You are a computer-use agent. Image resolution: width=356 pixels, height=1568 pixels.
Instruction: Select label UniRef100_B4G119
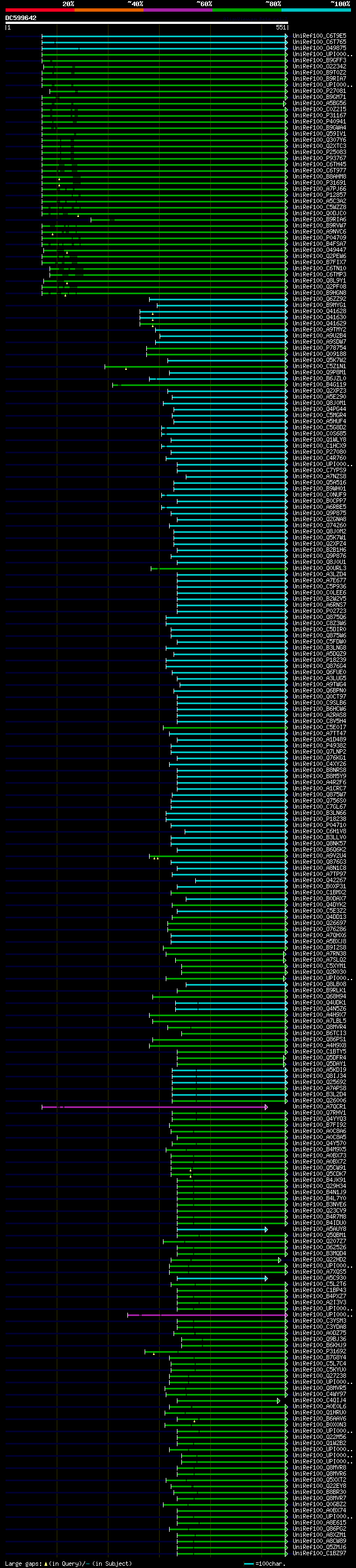319,385
